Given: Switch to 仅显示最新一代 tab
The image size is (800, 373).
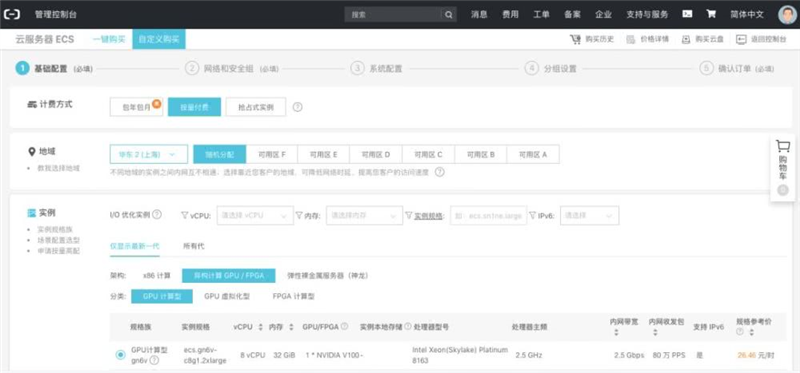Looking at the screenshot, I should (135, 246).
